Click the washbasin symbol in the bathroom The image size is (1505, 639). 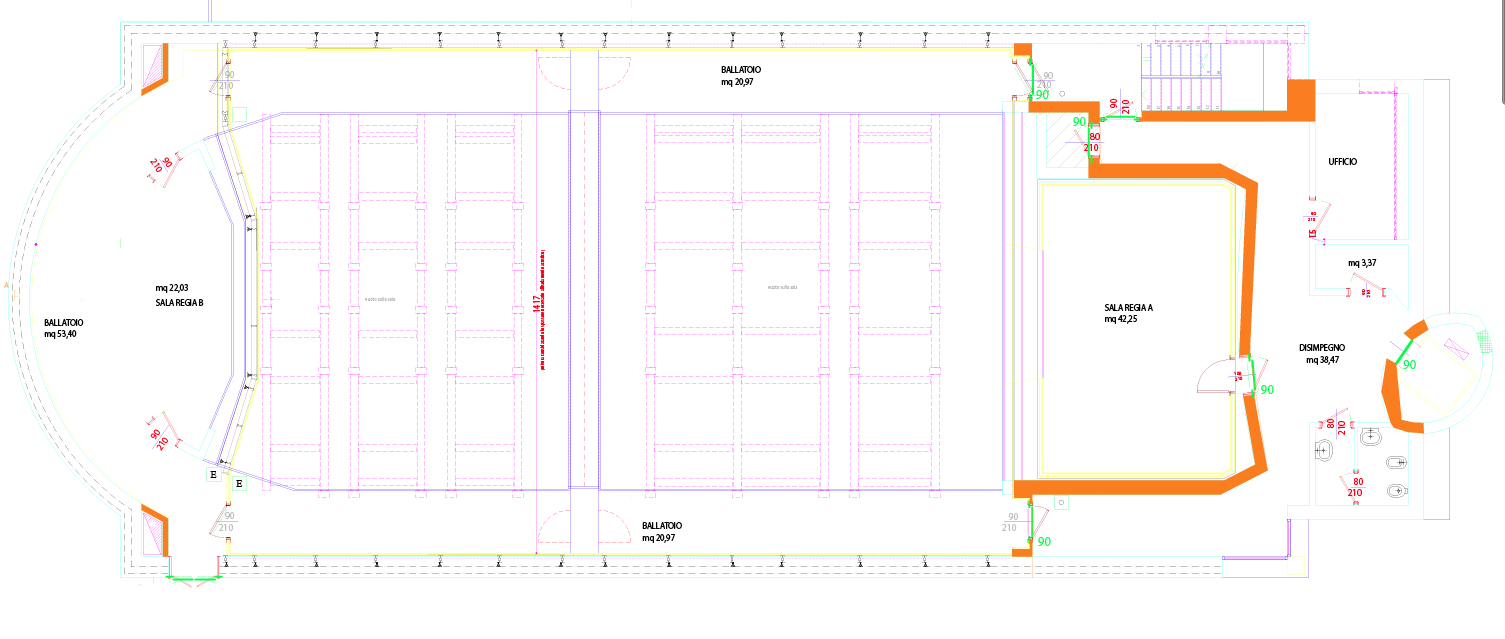[1323, 450]
